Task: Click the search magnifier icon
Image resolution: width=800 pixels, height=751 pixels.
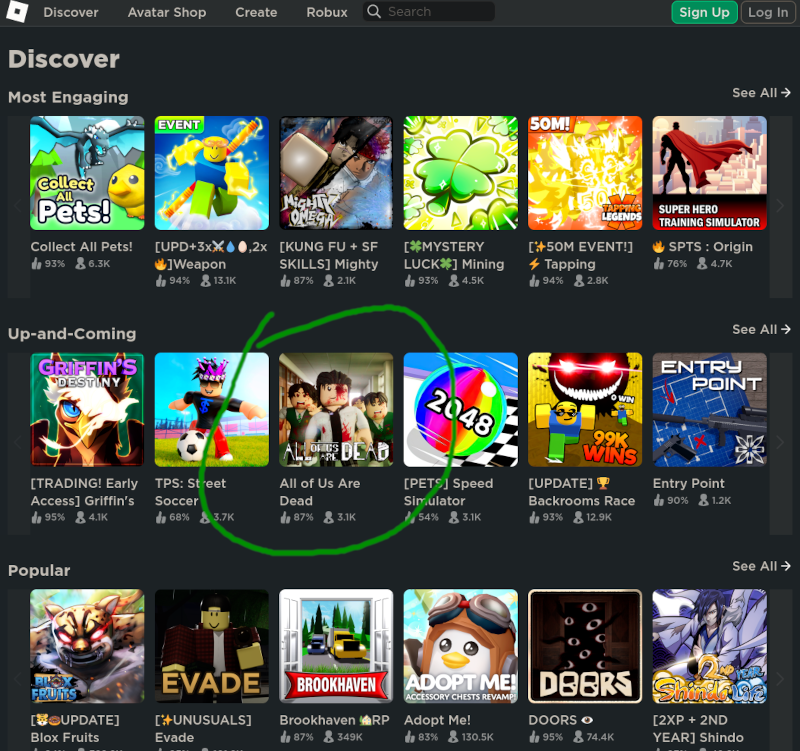Action: pos(374,11)
